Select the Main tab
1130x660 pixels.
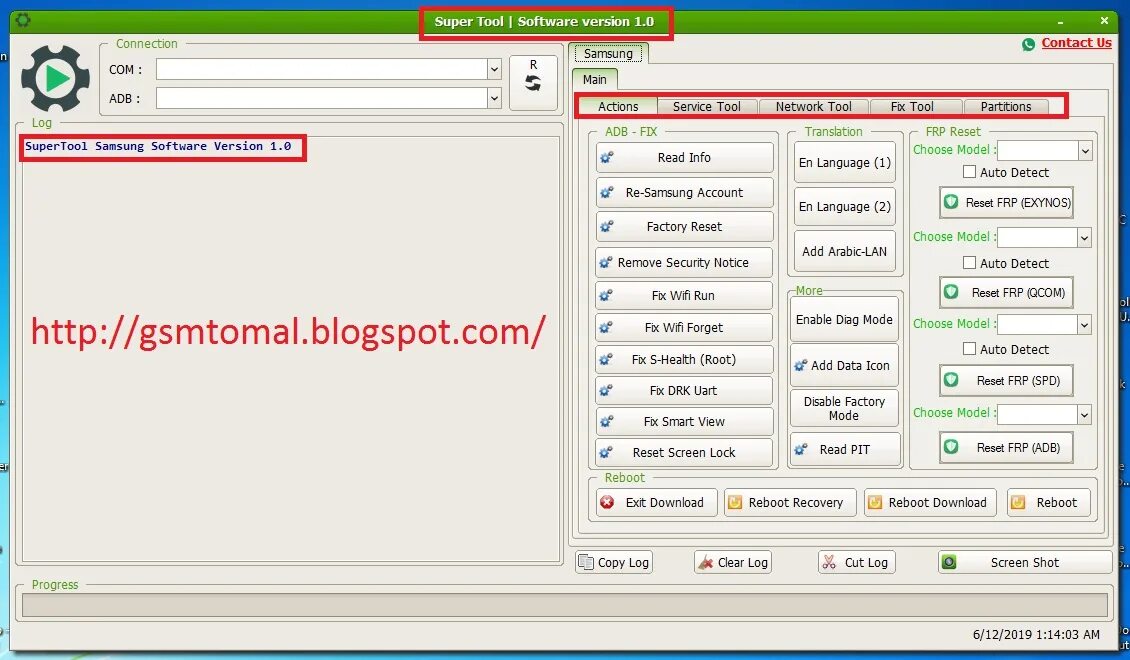(595, 79)
